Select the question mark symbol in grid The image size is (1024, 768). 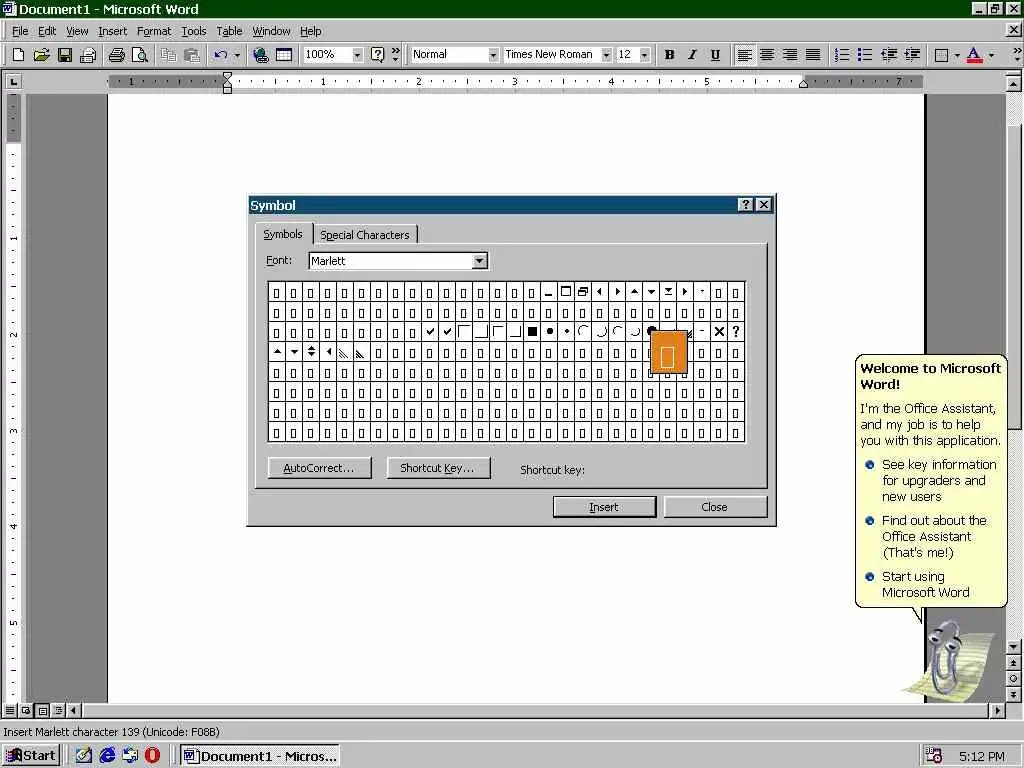pyautogui.click(x=736, y=332)
